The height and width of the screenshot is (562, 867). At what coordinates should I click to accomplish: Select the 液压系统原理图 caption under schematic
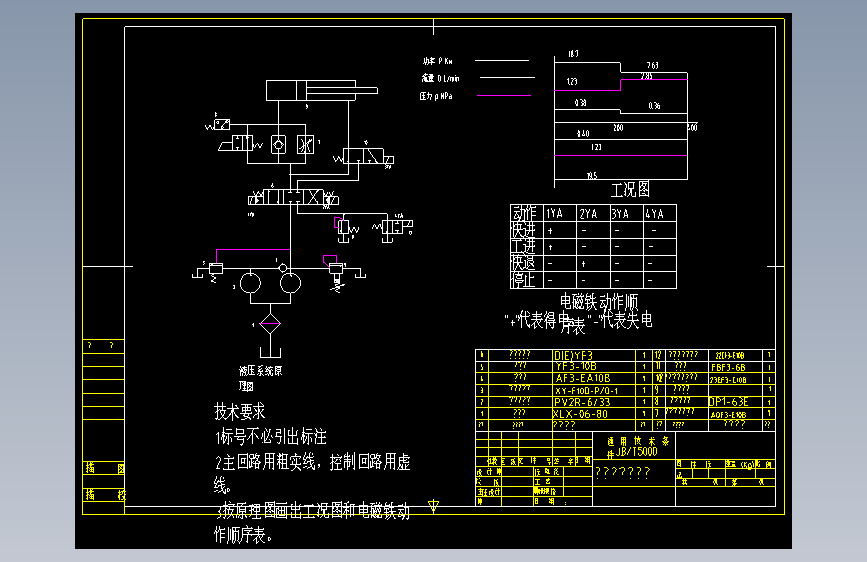260,378
